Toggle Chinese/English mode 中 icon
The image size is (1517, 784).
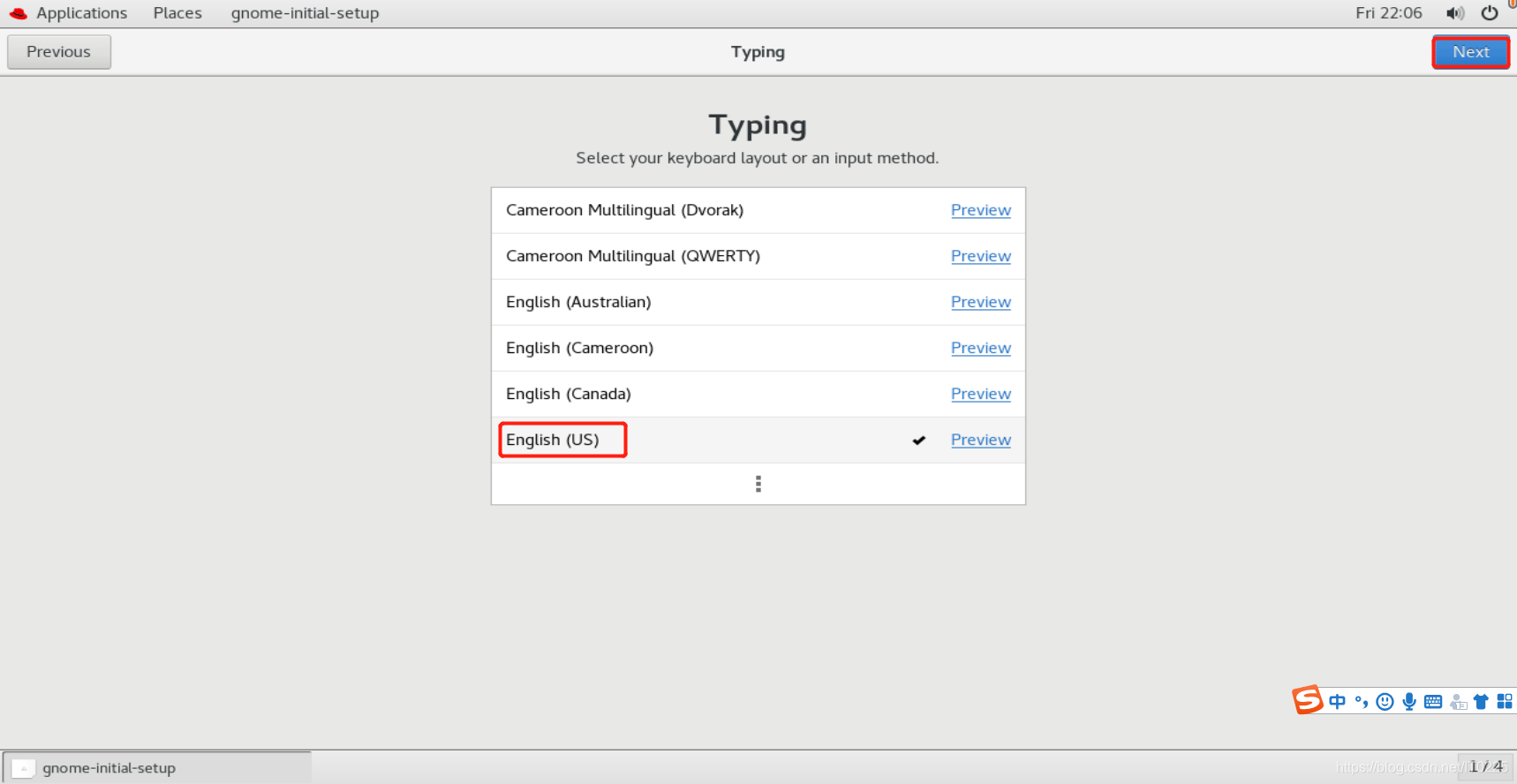click(1338, 702)
